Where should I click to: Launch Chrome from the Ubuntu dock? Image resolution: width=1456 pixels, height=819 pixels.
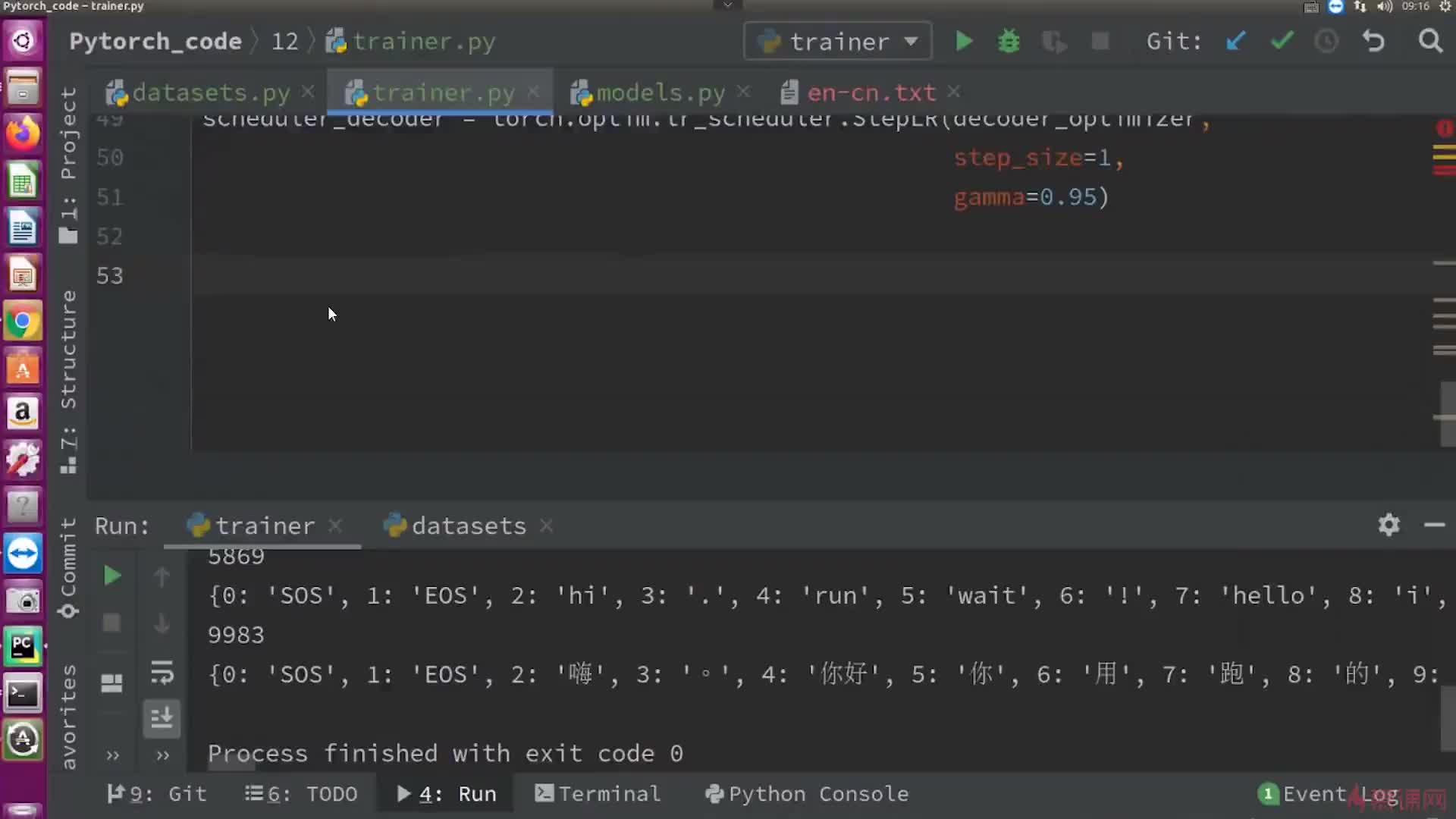23,322
